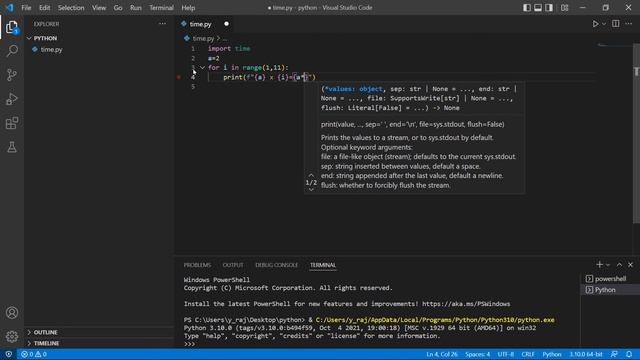This screenshot has width=640, height=360.
Task: Run Python file with play button
Action: [x=596, y=24]
